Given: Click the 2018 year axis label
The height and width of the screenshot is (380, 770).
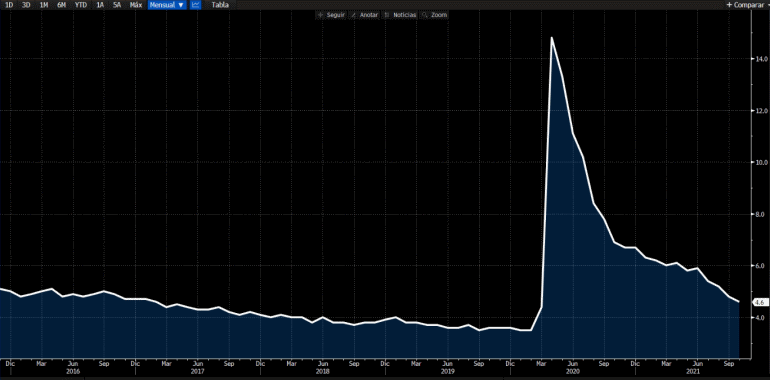Looking at the screenshot, I should tap(322, 372).
